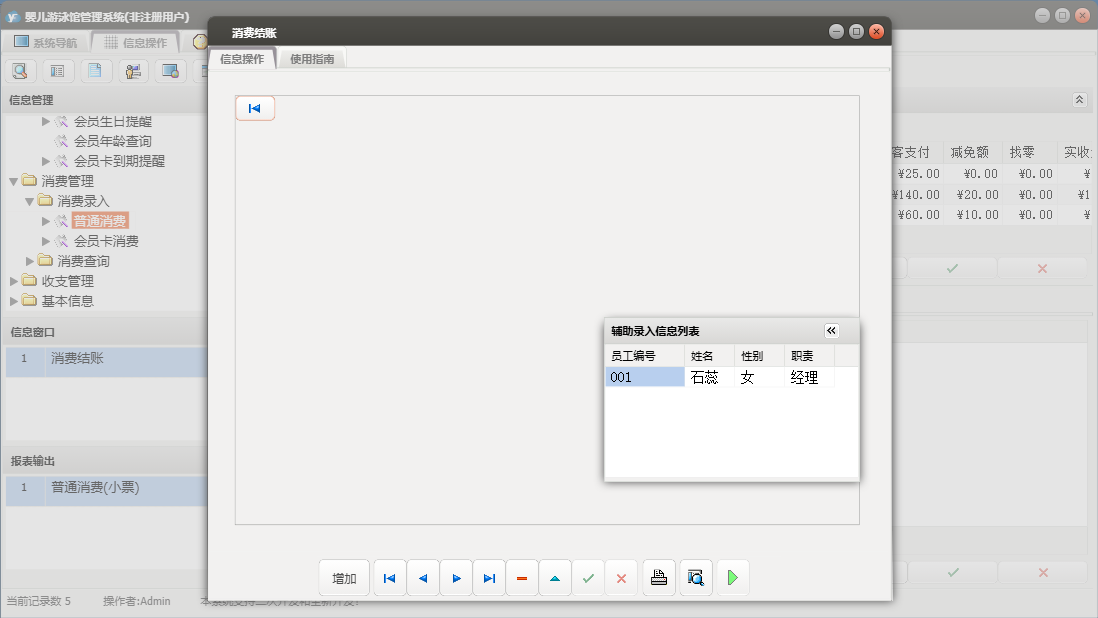Go to next record arrow

pyautogui.click(x=456, y=578)
